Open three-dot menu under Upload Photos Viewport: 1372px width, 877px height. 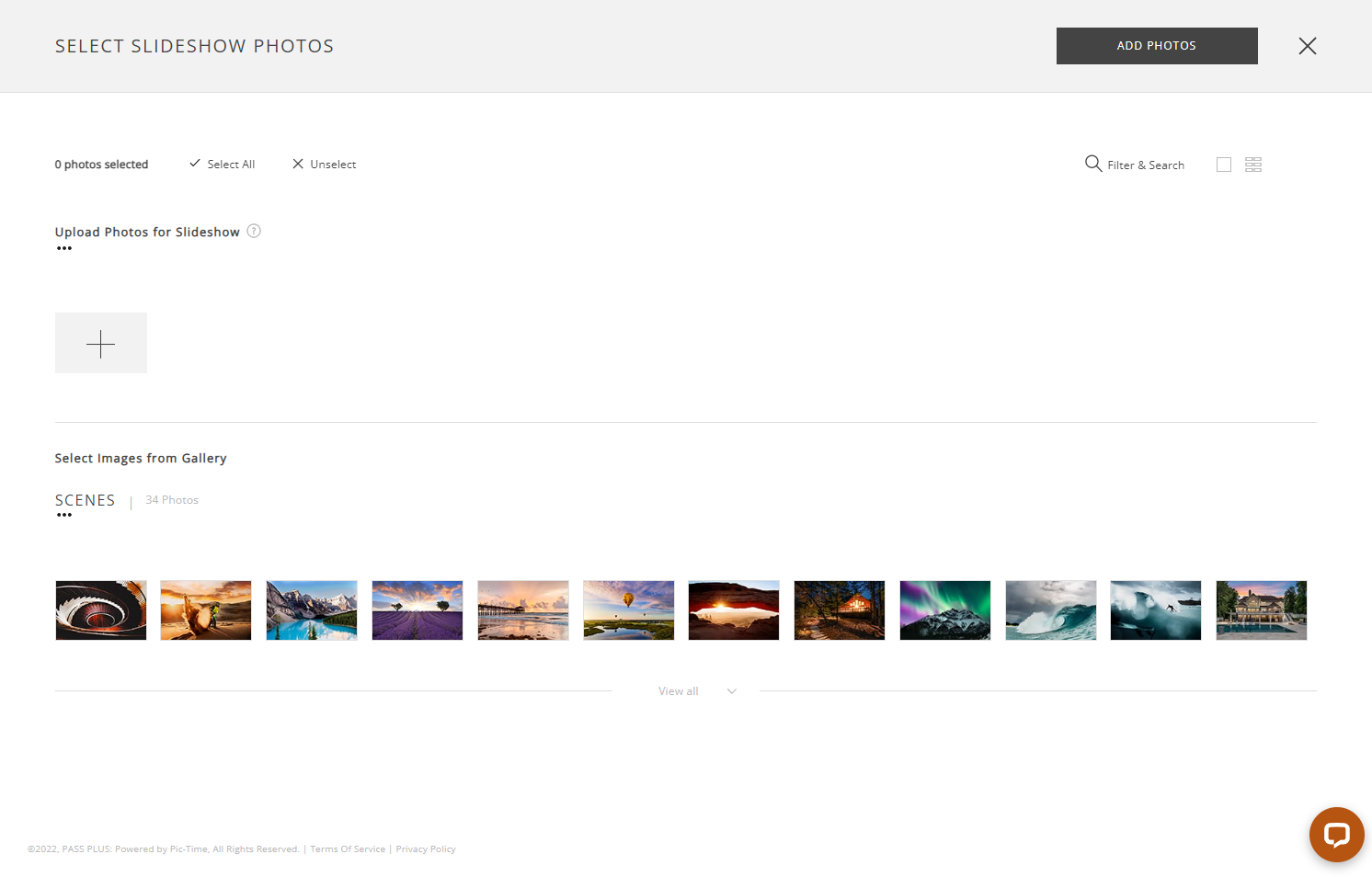(64, 248)
